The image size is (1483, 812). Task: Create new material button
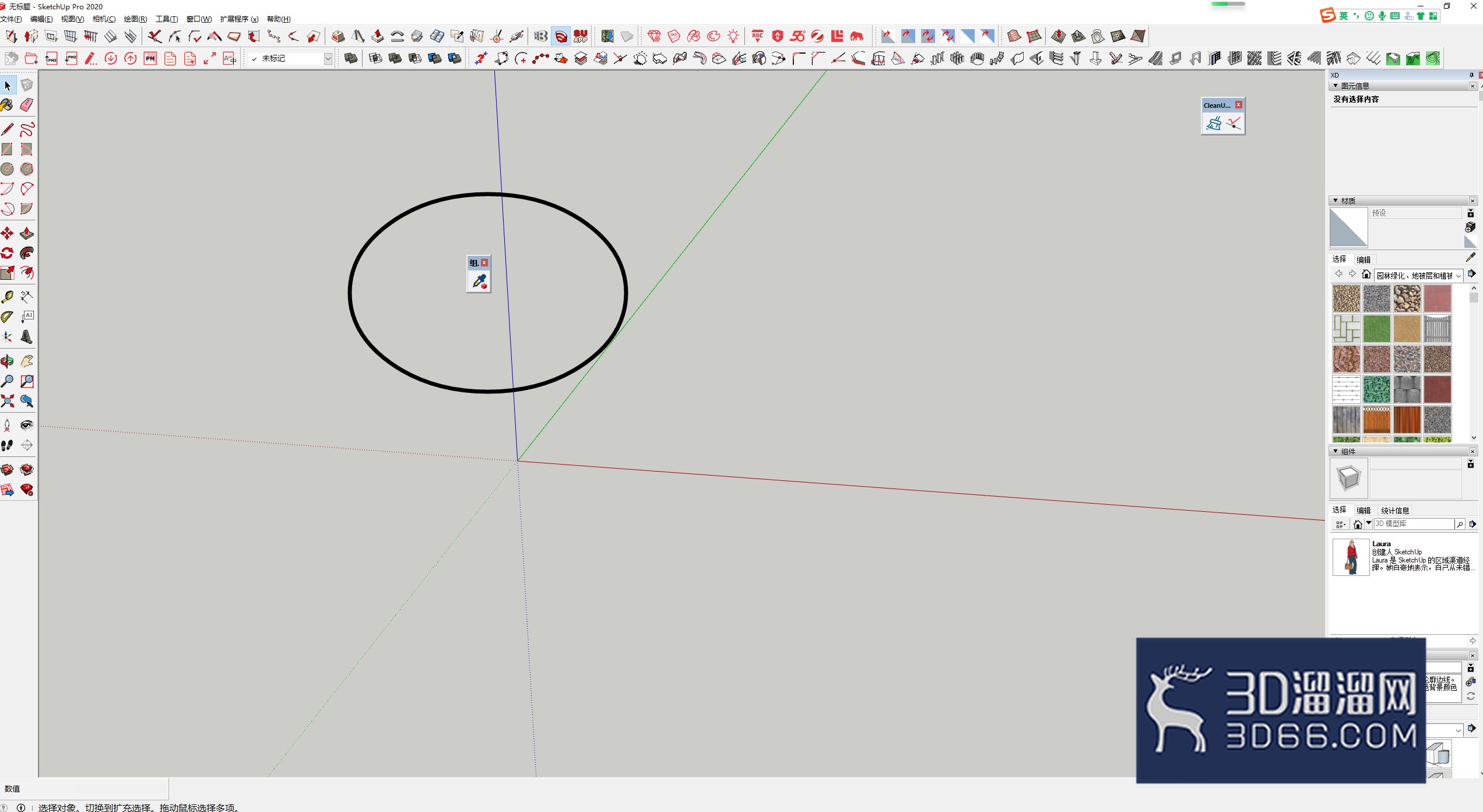(1470, 227)
